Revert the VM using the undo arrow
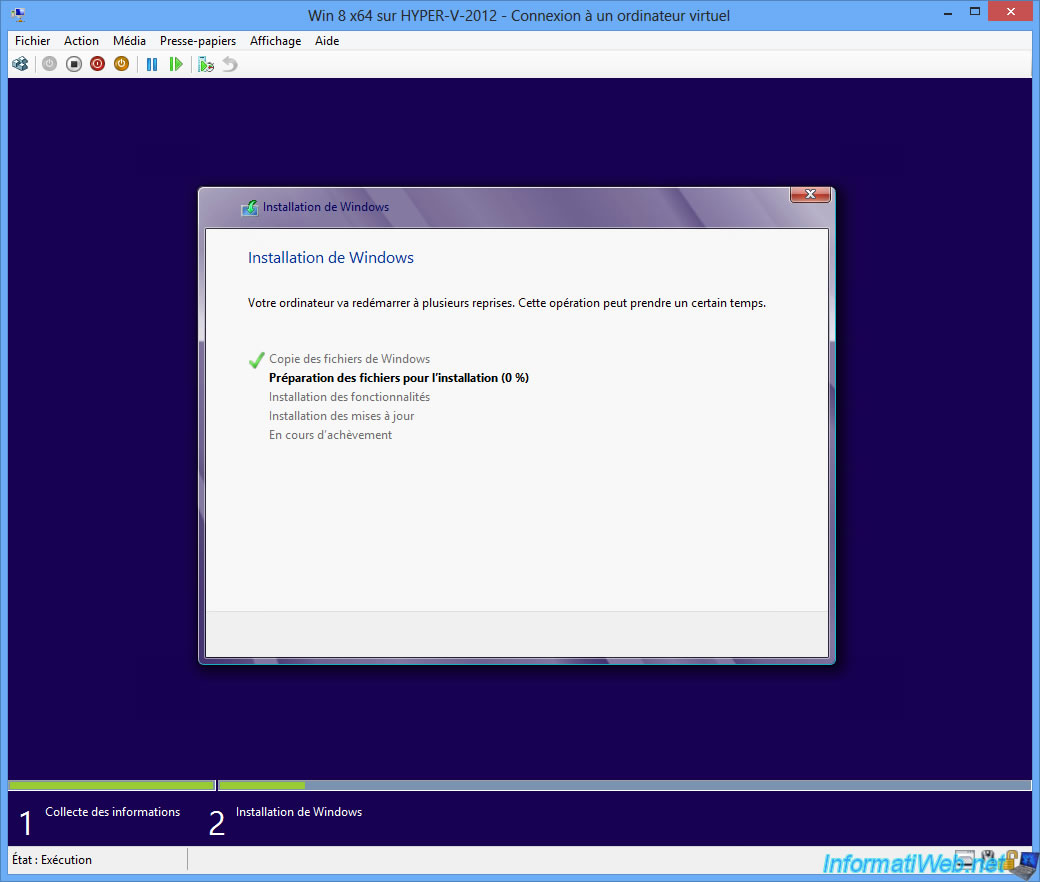This screenshot has width=1040, height=882. pyautogui.click(x=229, y=64)
